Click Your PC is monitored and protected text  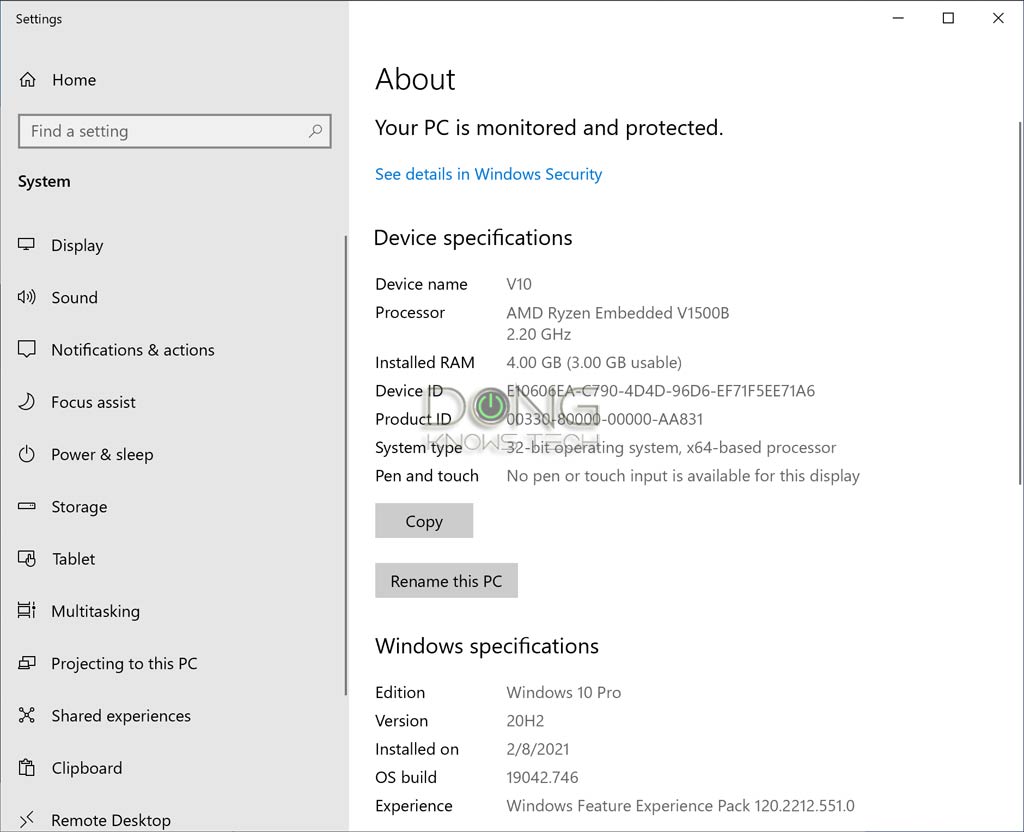coord(549,128)
